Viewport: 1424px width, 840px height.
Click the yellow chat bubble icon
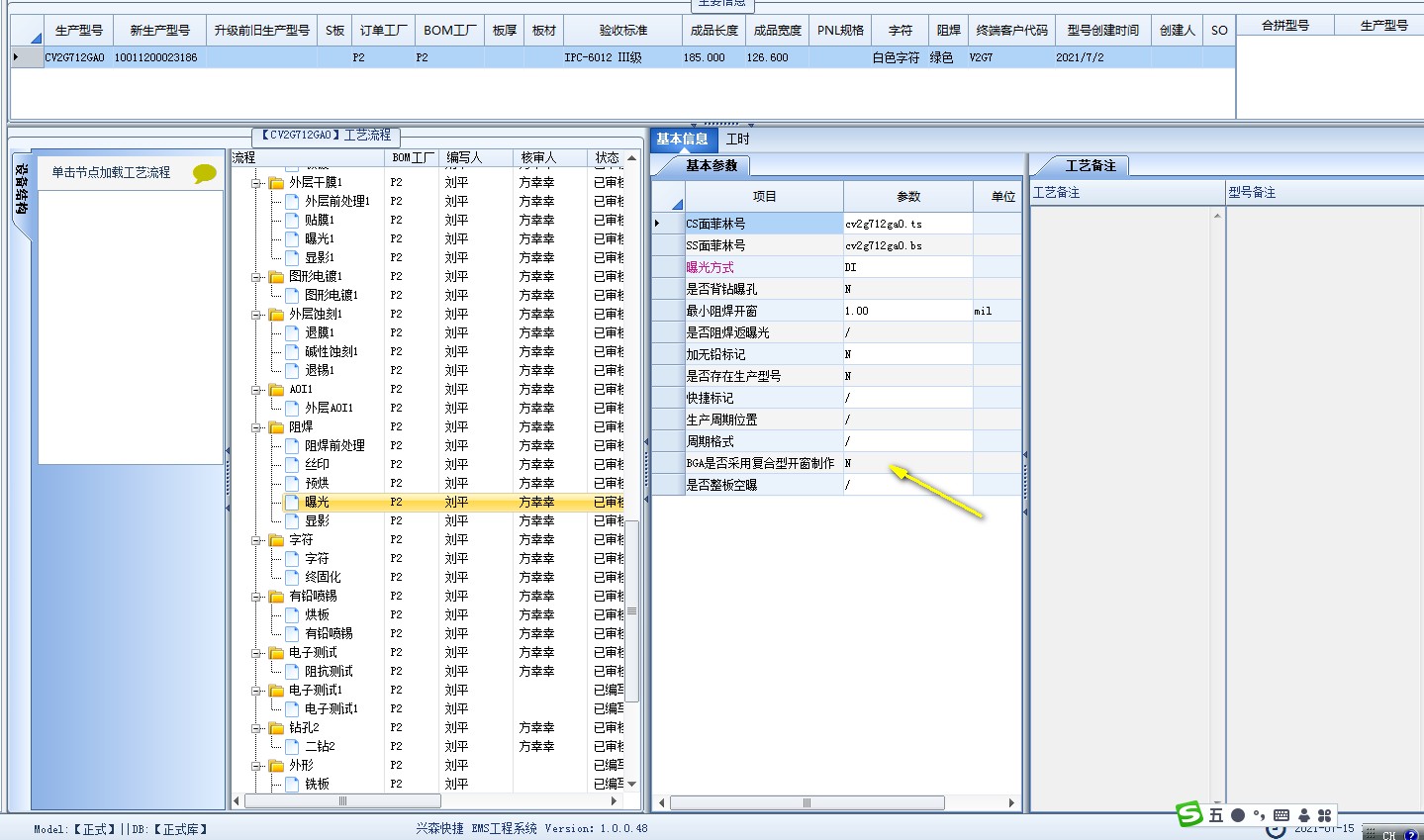pyautogui.click(x=205, y=173)
